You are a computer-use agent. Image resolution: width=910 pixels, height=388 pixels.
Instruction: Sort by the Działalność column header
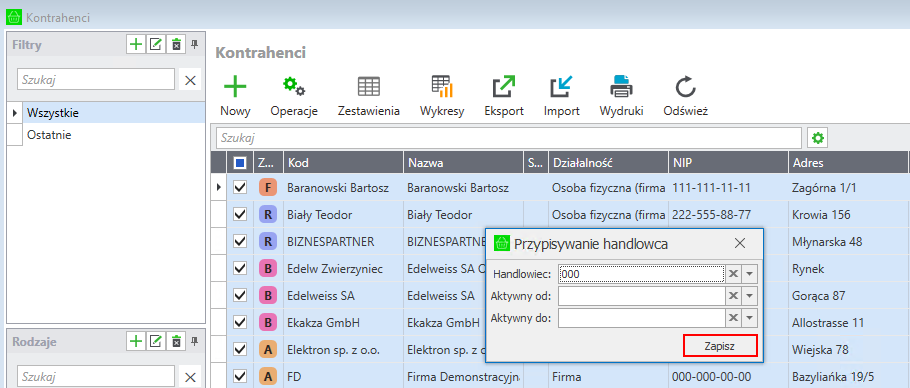coord(608,163)
